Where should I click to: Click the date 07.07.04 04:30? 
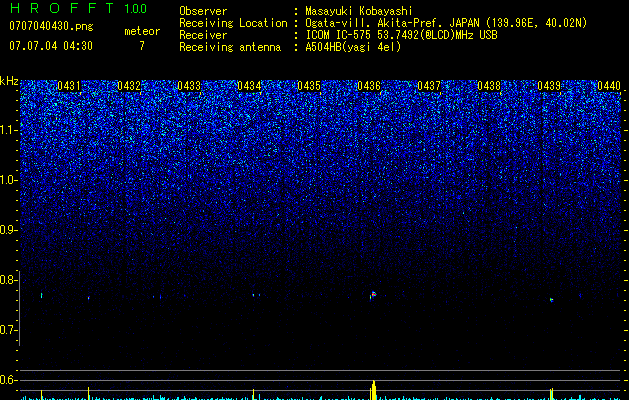(x=51, y=46)
